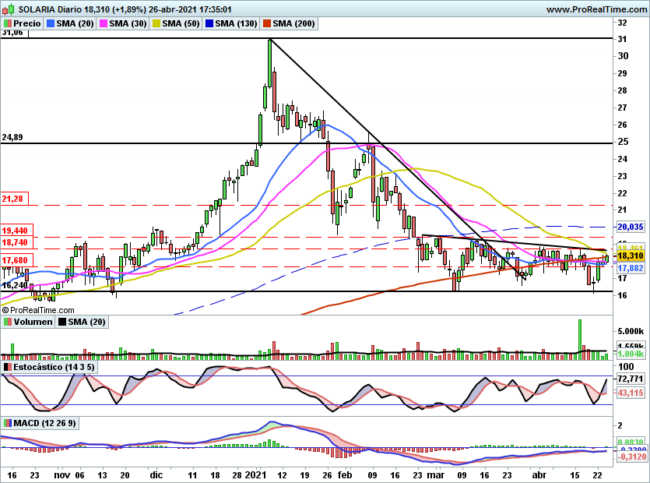Image resolution: width=650 pixels, height=483 pixels.
Task: Click the Precio candlestick icon
Action: click(7, 24)
